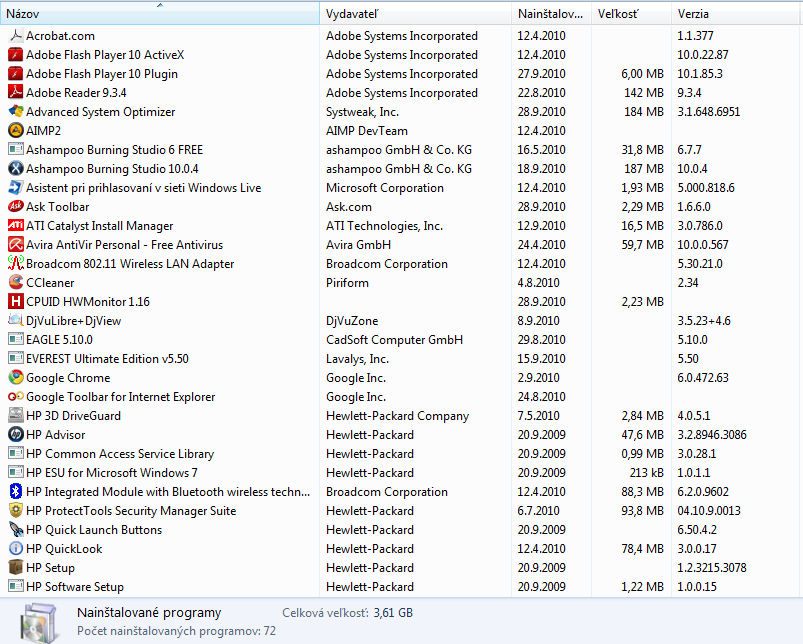803x644 pixels.
Task: Sort by the Nainštalov... date column header
Action: (551, 14)
